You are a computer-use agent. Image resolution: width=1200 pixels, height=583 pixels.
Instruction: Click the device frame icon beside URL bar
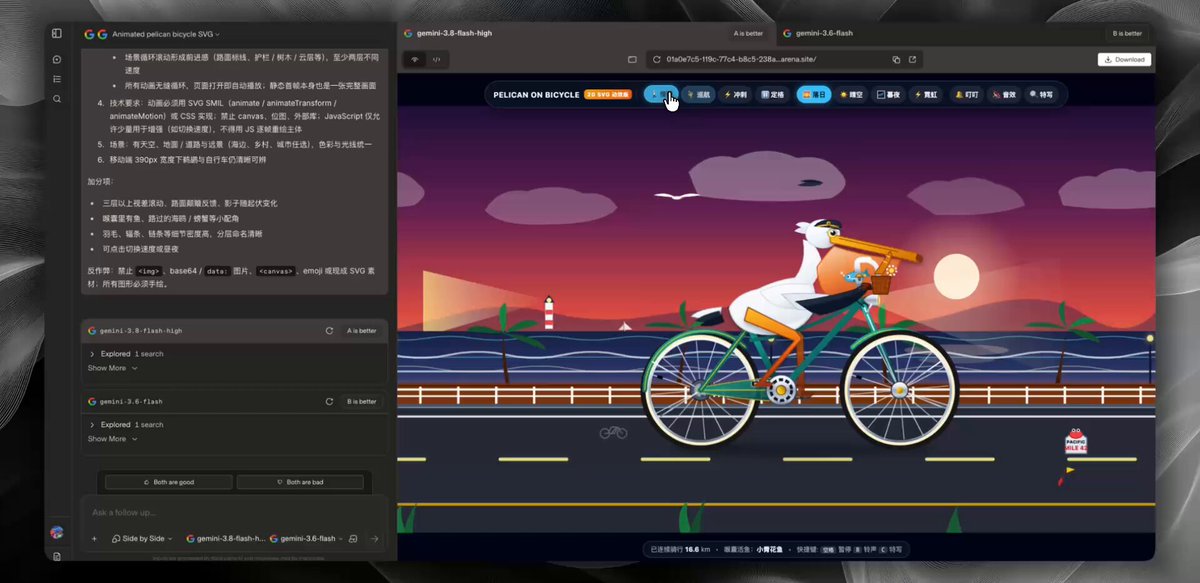pos(631,60)
